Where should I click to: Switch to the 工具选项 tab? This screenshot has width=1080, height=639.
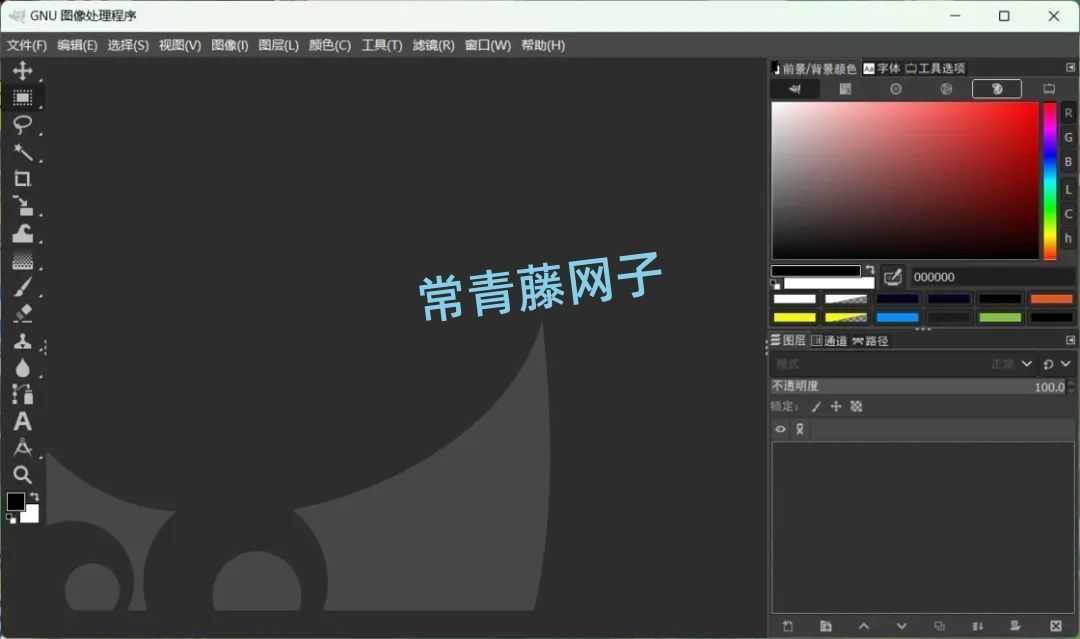coord(935,68)
